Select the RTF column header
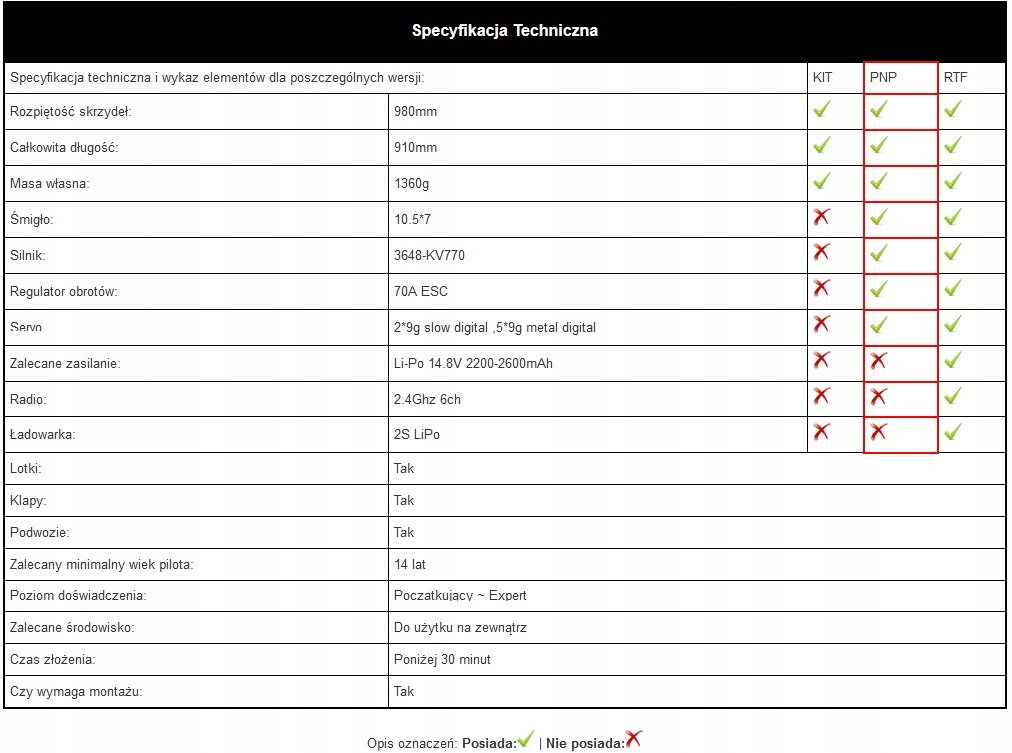Viewport: 1012px width, 753px height. [x=956, y=78]
